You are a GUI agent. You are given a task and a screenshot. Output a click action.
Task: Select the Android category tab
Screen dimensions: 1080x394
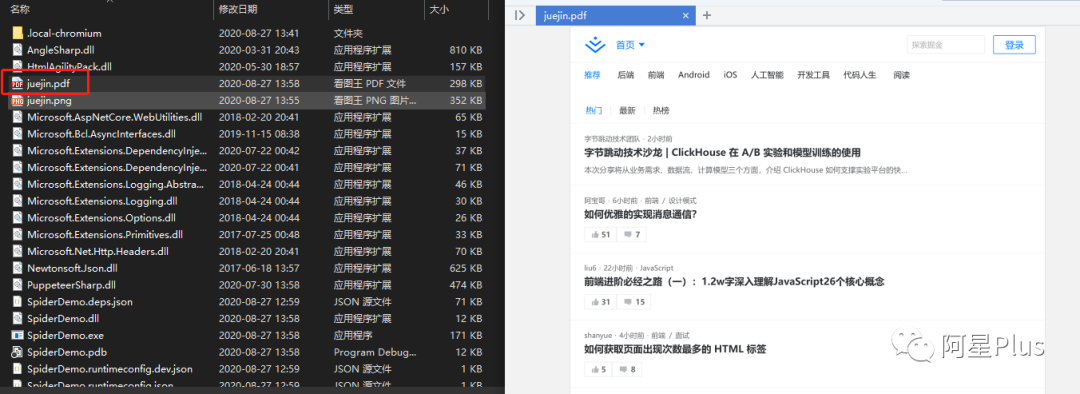[x=694, y=75]
